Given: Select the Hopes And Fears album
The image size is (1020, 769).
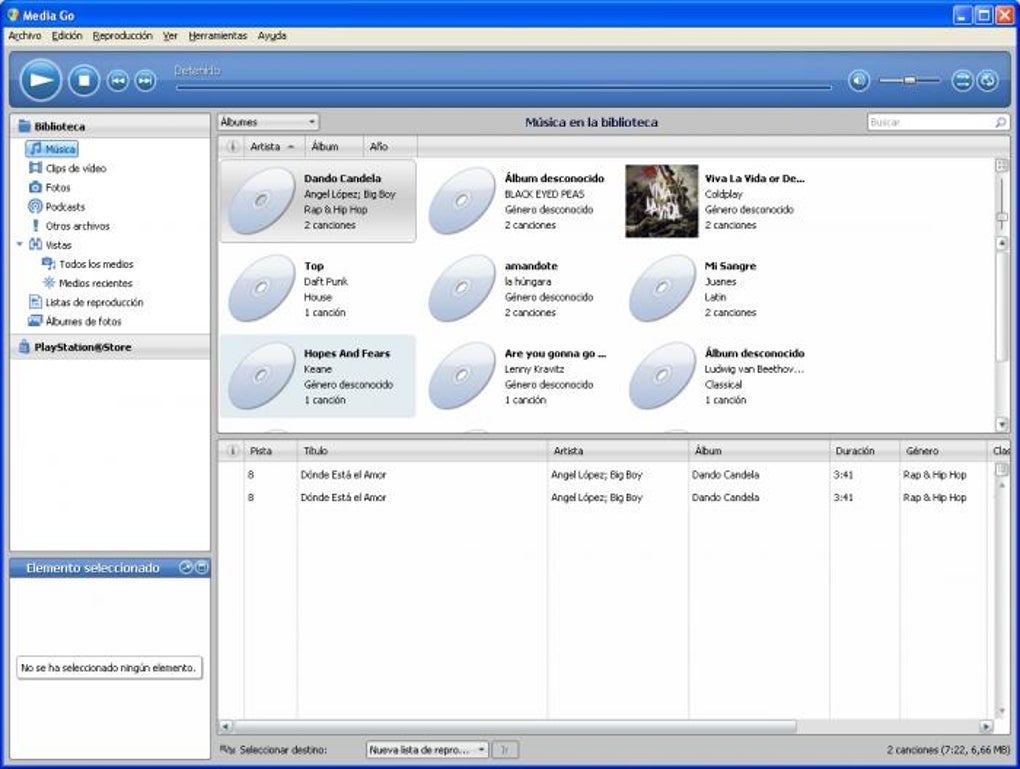Looking at the screenshot, I should coord(318,376).
